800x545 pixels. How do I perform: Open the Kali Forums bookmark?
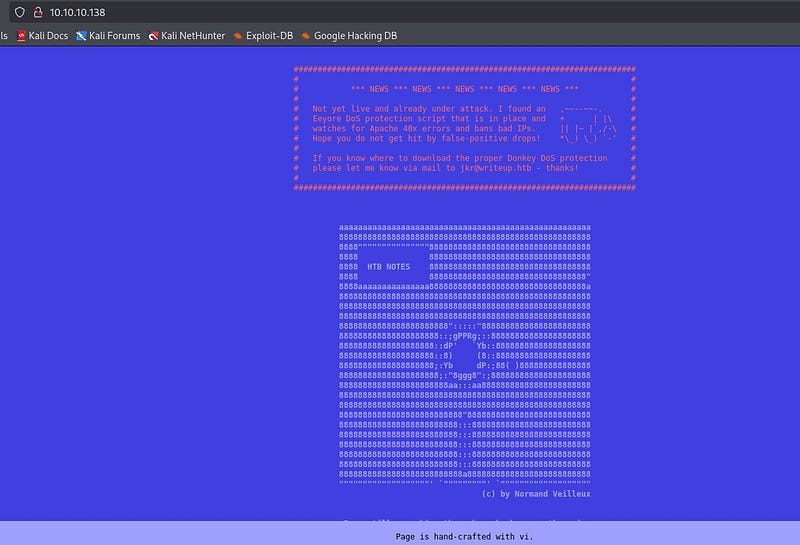pyautogui.click(x=108, y=36)
